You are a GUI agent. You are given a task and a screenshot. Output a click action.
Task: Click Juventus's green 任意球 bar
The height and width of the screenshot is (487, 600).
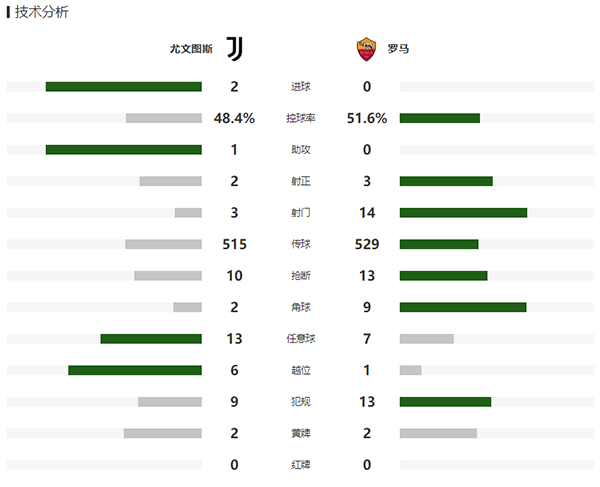coord(151,339)
